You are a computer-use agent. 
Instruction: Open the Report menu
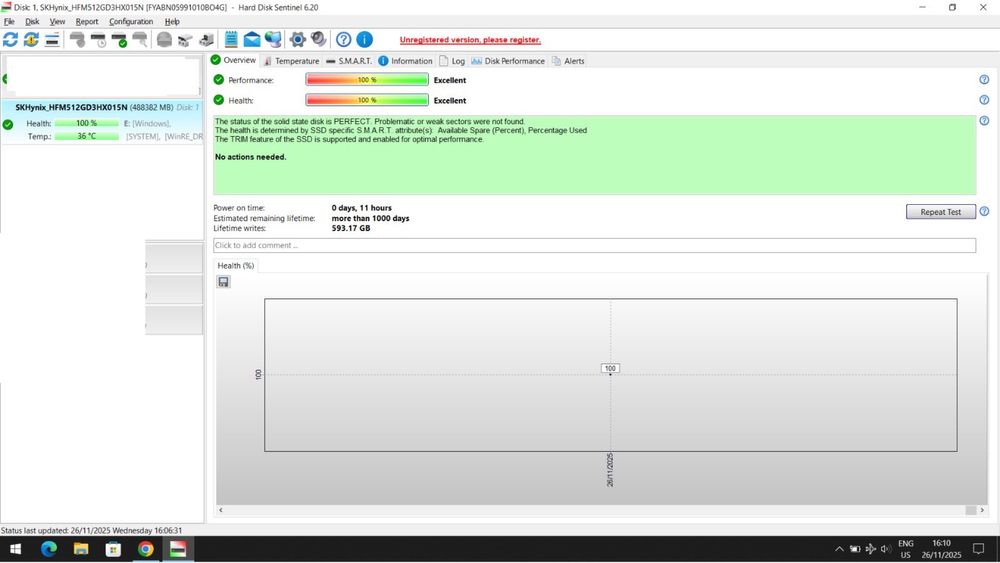coord(87,21)
